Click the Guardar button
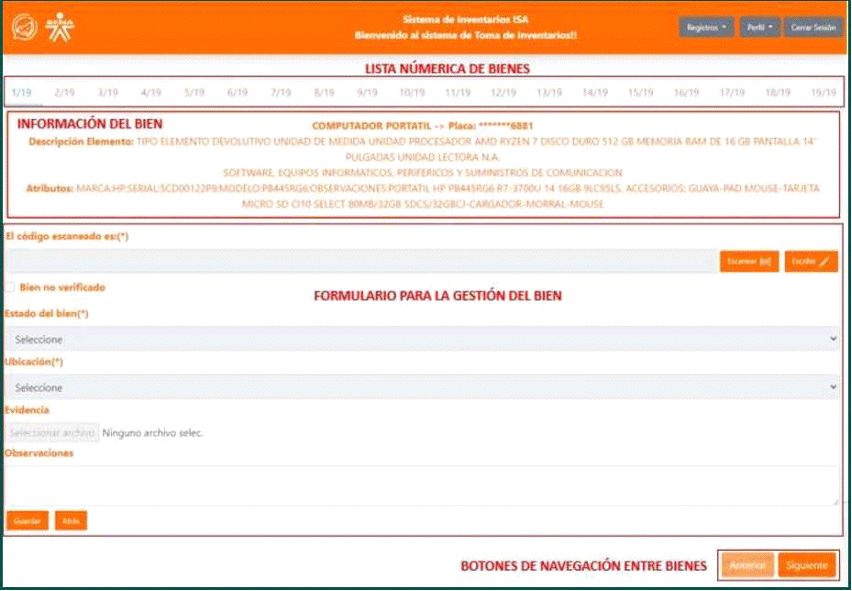The height and width of the screenshot is (591, 852). (27, 521)
